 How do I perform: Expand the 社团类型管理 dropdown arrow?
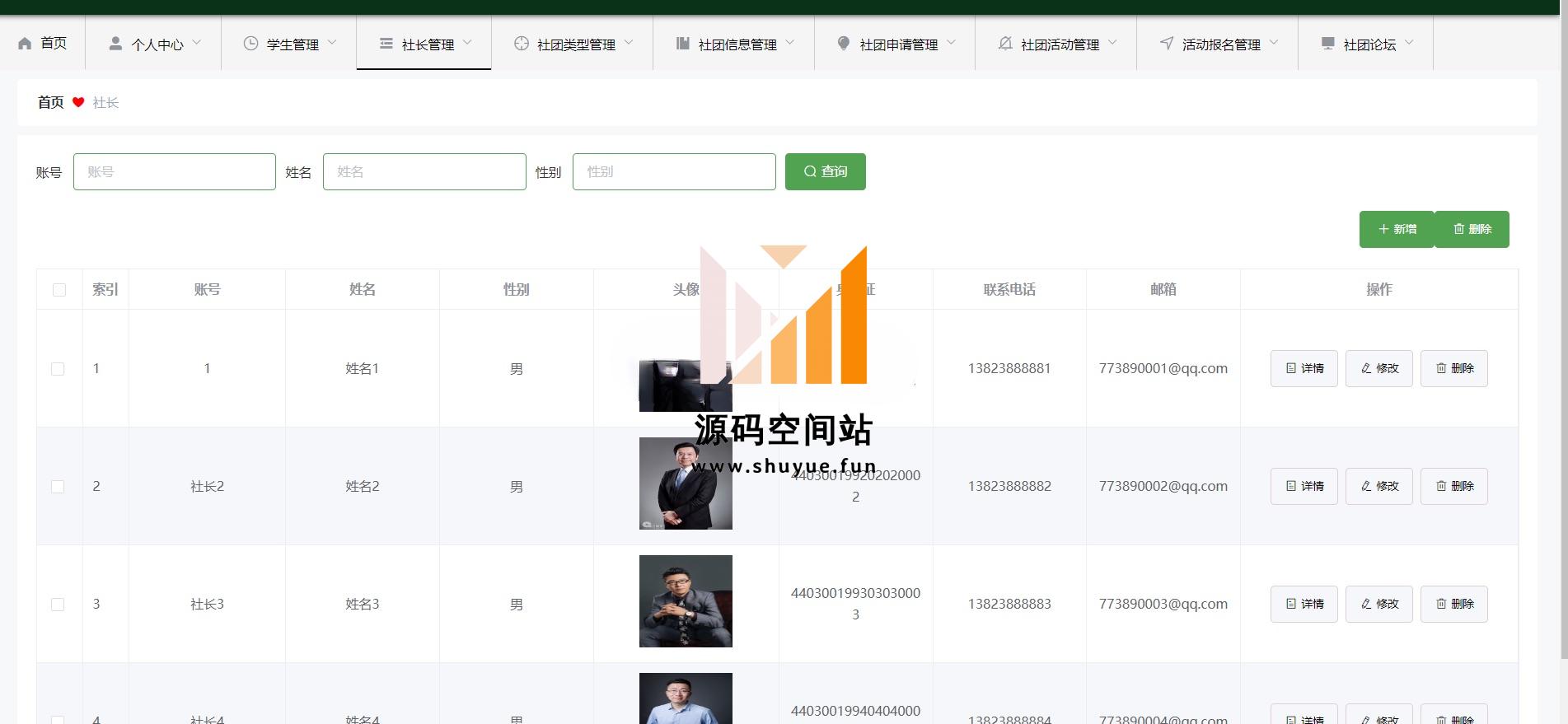(629, 42)
